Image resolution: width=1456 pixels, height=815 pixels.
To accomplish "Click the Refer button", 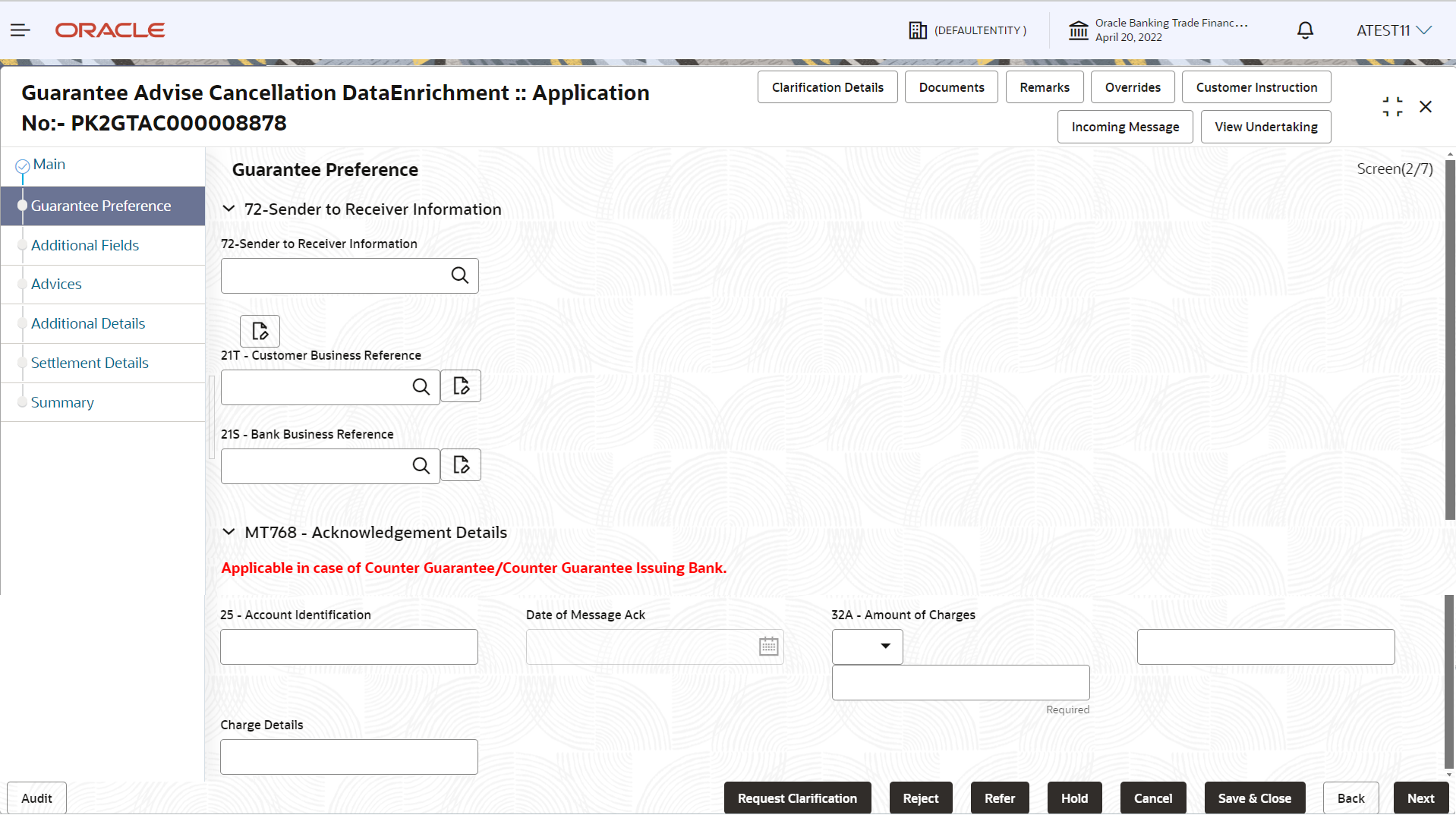I will pos(999,798).
